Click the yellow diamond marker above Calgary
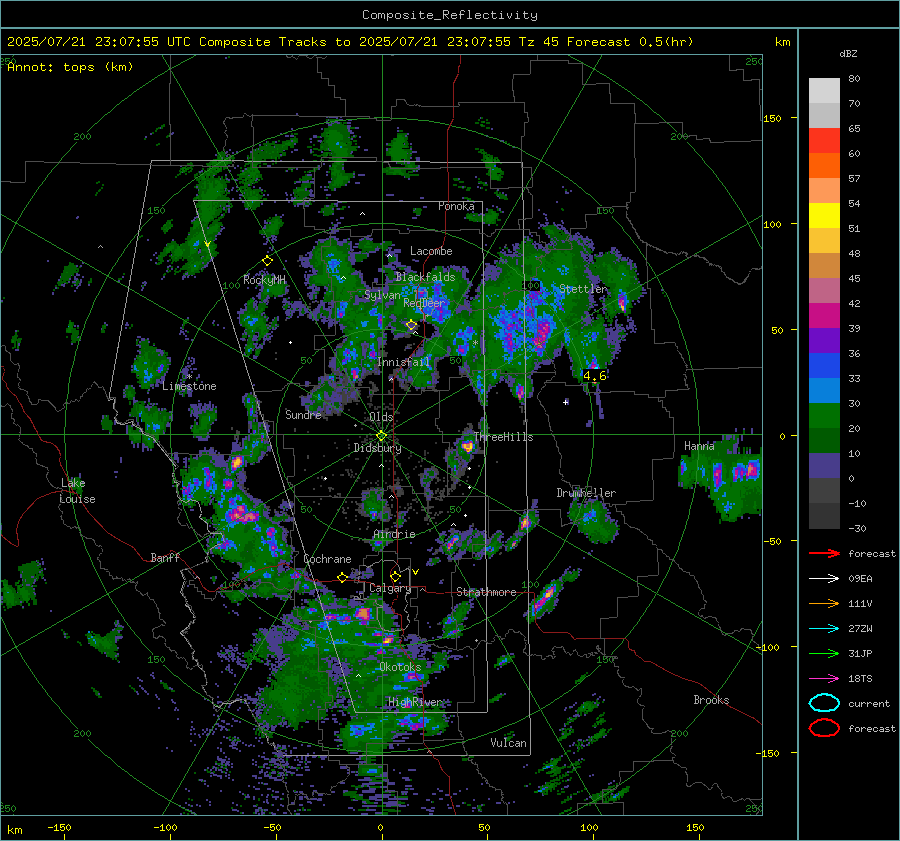 395,576
